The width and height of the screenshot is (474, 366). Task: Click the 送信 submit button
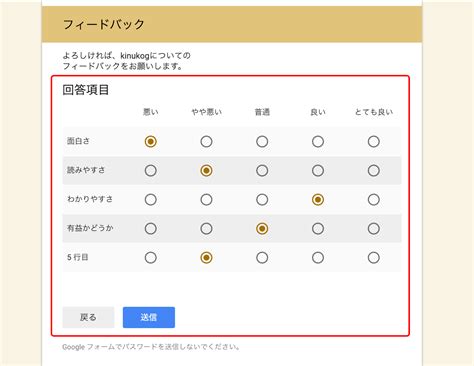[x=149, y=317]
